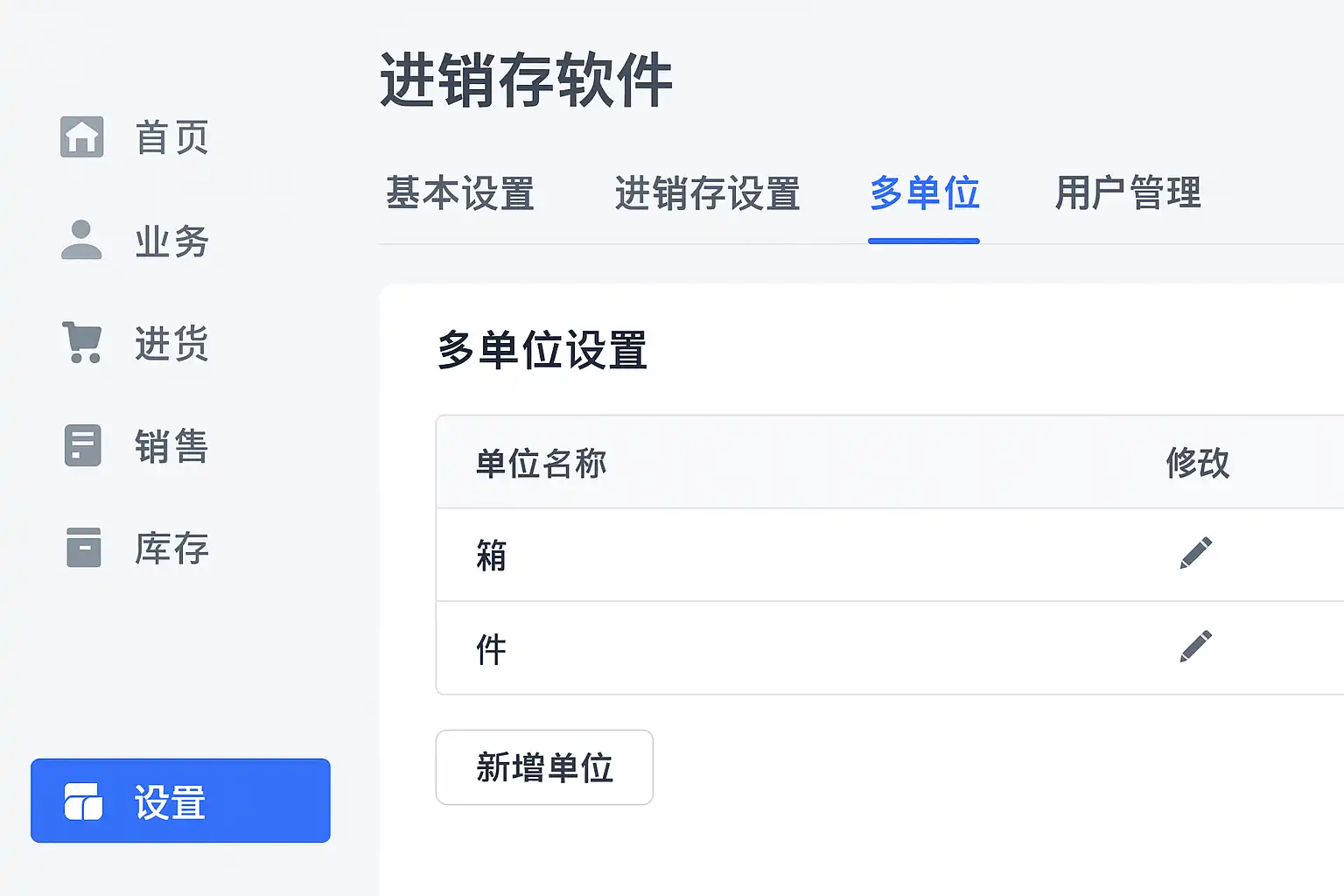
Task: Open the 设置 sidebar label
Action: click(171, 801)
